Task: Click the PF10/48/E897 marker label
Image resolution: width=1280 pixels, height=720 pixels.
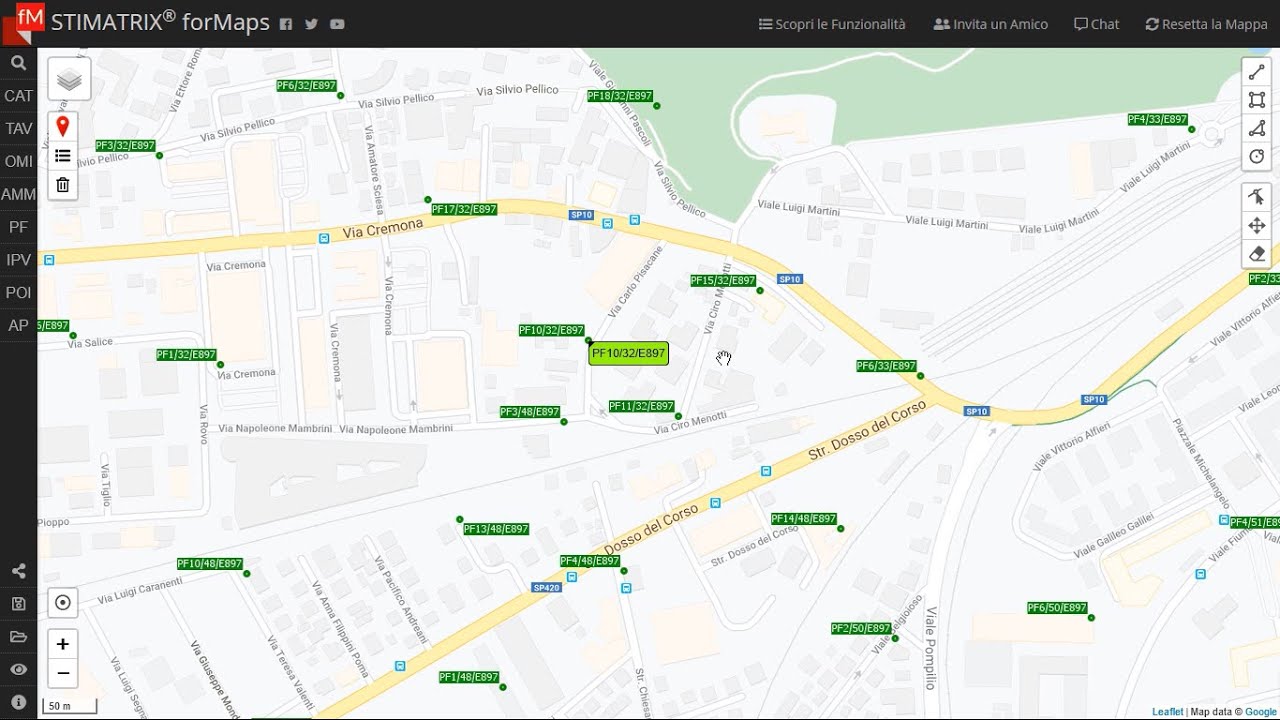Action: 210,564
